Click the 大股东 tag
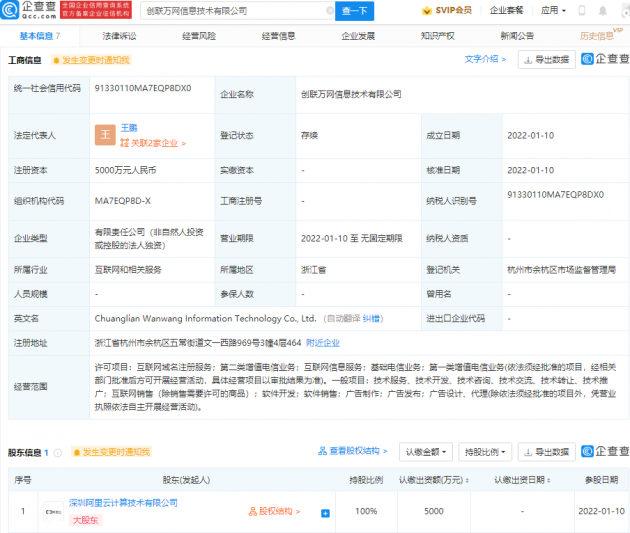The height and width of the screenshot is (533, 630). click(x=86, y=520)
